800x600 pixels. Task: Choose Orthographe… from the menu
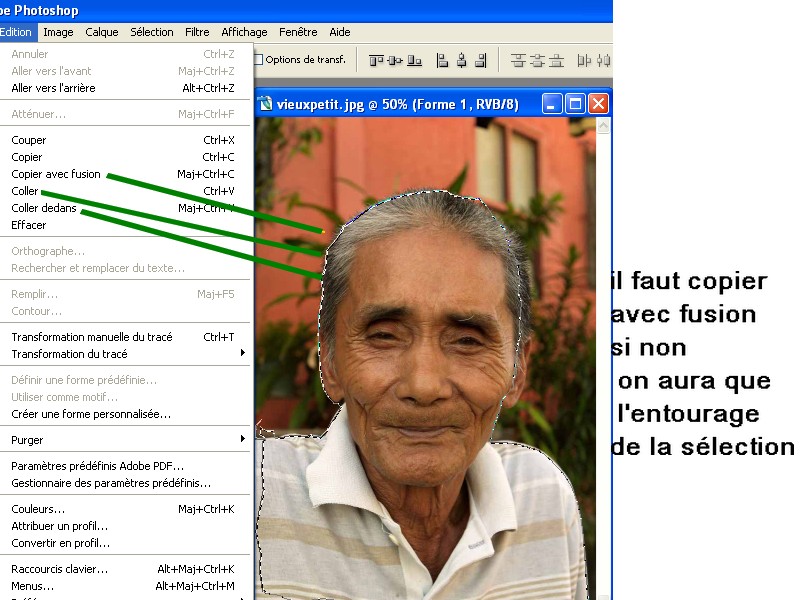(x=126, y=251)
